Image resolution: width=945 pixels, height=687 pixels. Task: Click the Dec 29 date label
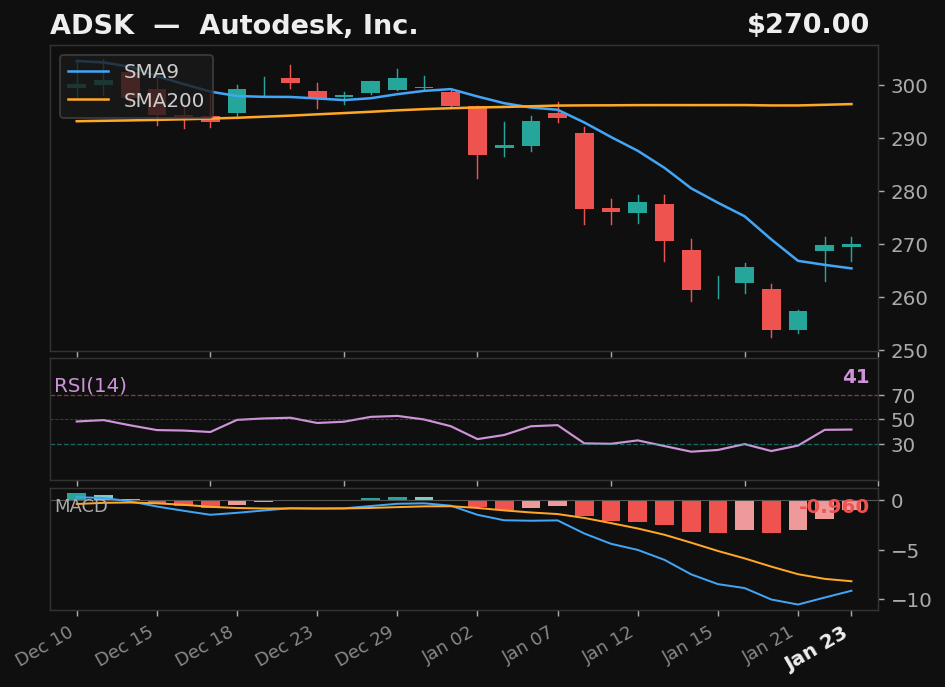(x=365, y=645)
